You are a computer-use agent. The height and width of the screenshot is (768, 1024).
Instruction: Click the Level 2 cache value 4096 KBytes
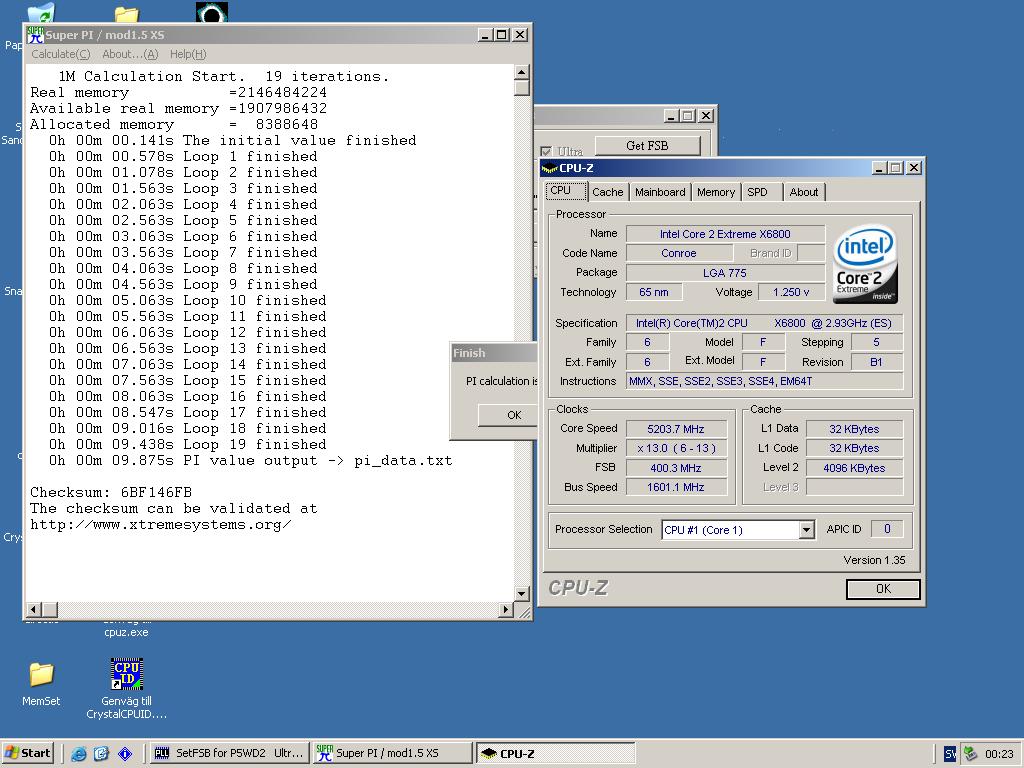point(854,468)
